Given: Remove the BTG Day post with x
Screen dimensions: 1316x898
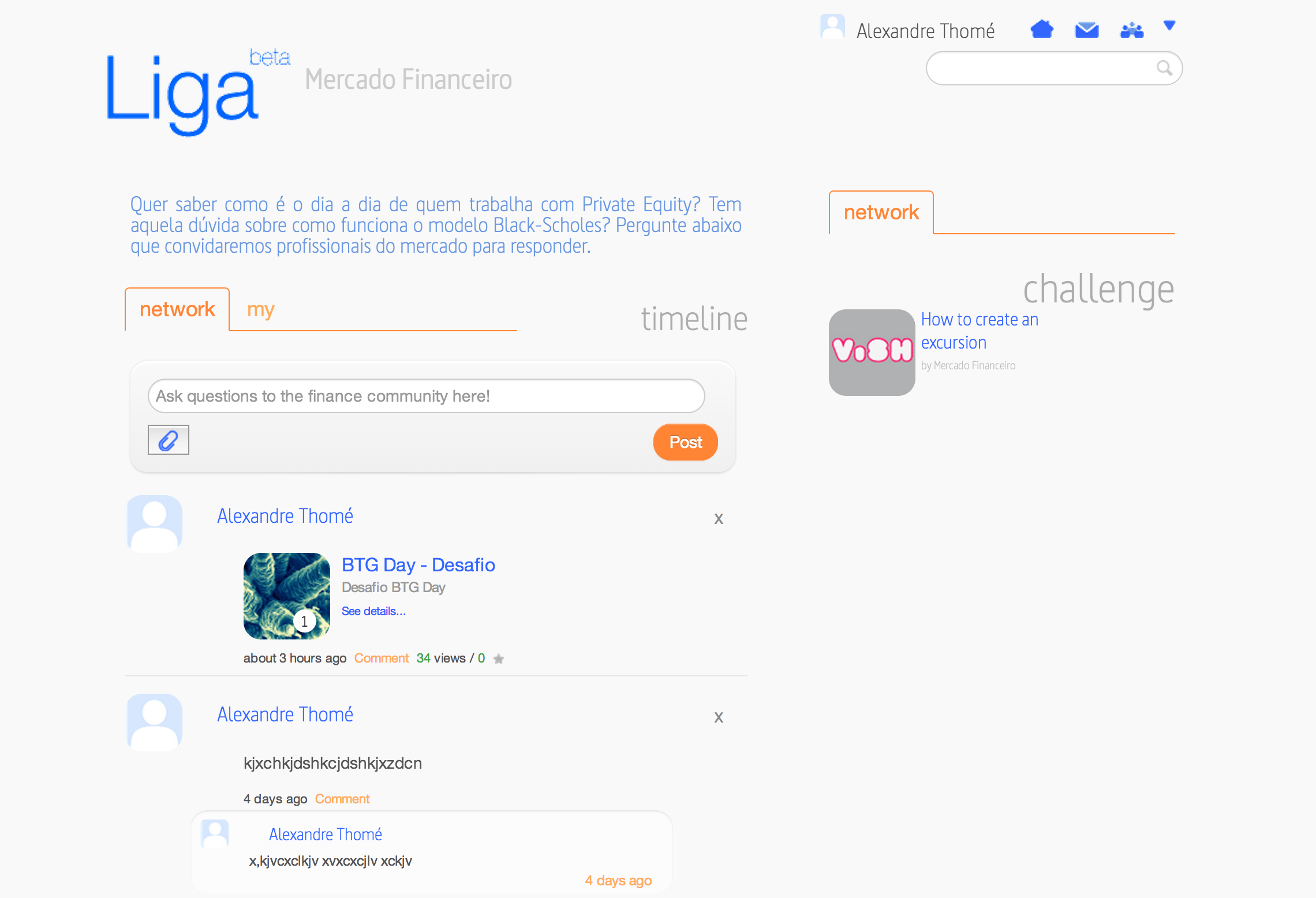Looking at the screenshot, I should (719, 518).
